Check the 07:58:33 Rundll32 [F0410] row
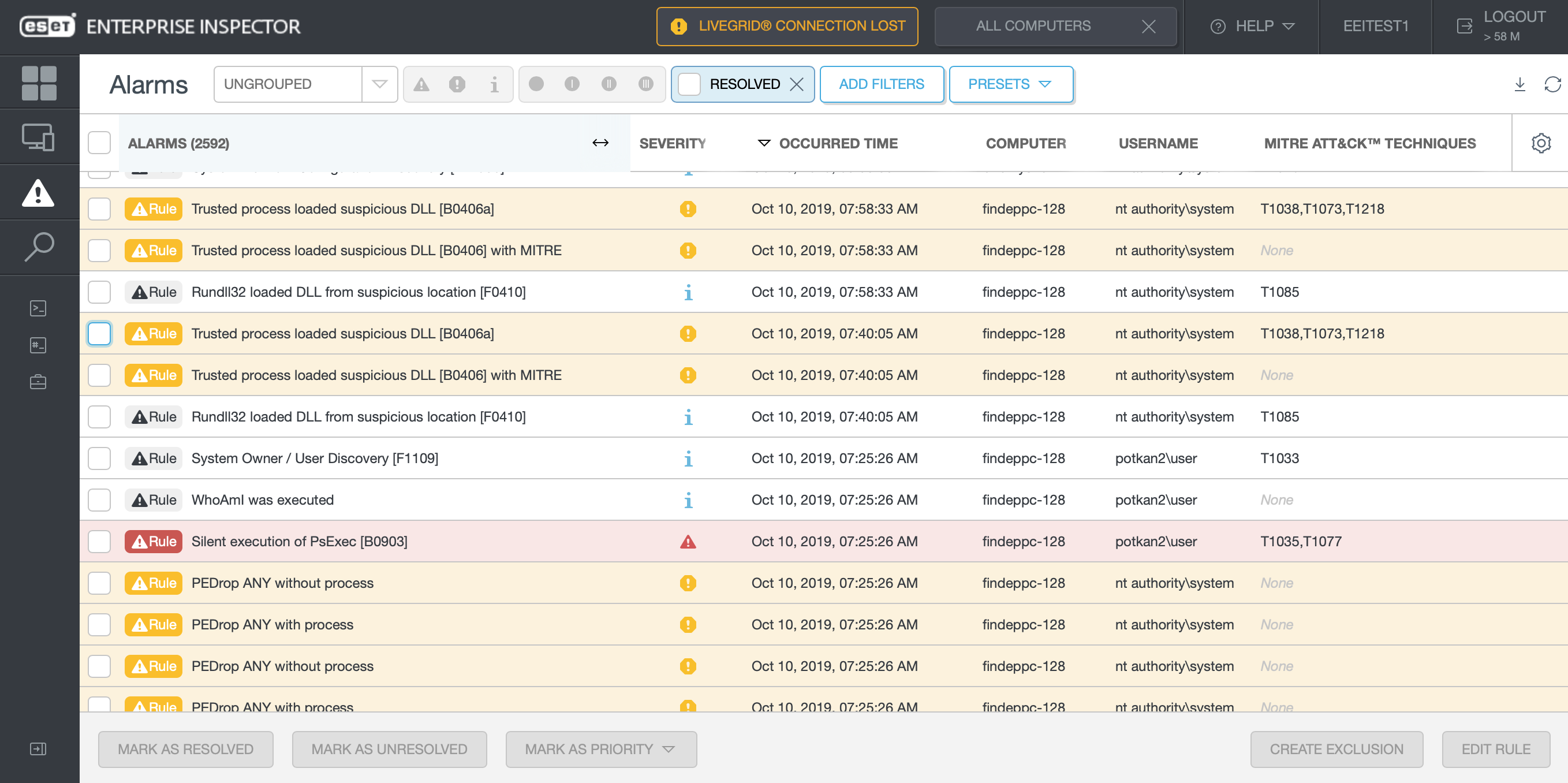 (99, 292)
